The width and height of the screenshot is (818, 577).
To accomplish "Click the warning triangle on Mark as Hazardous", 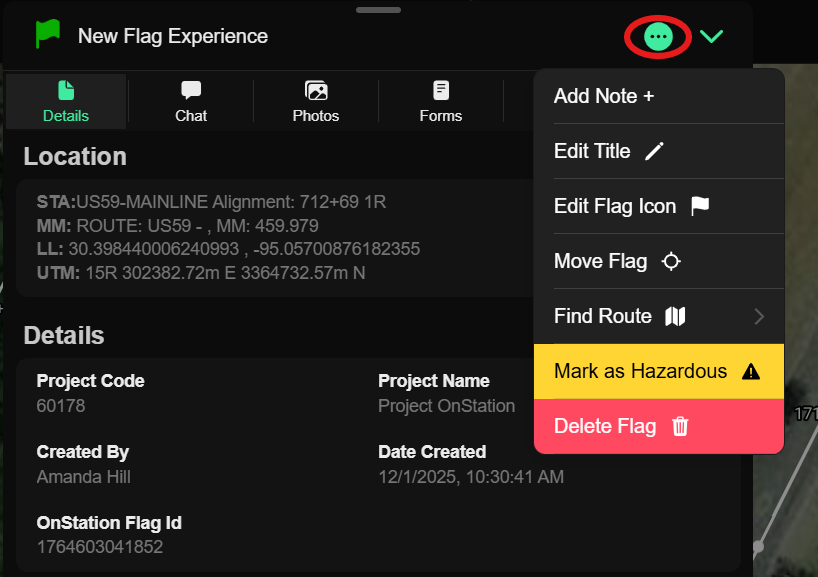I will point(751,371).
